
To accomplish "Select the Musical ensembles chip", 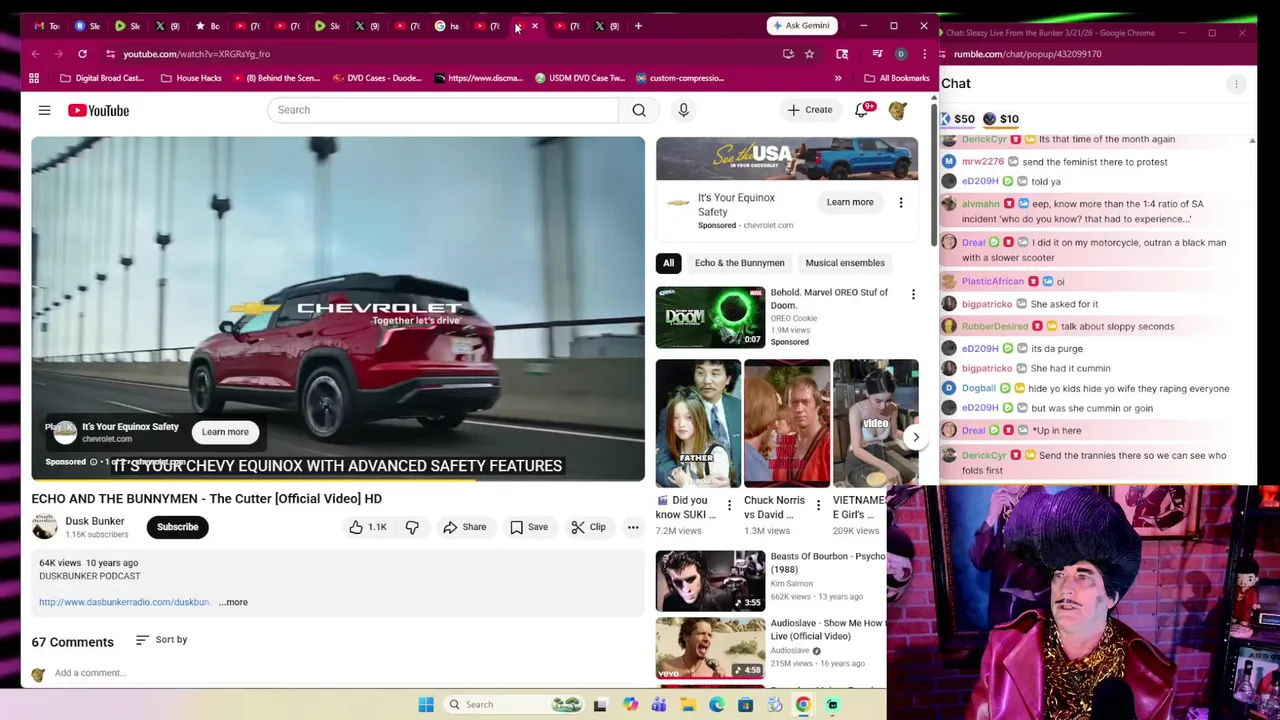I will point(845,263).
